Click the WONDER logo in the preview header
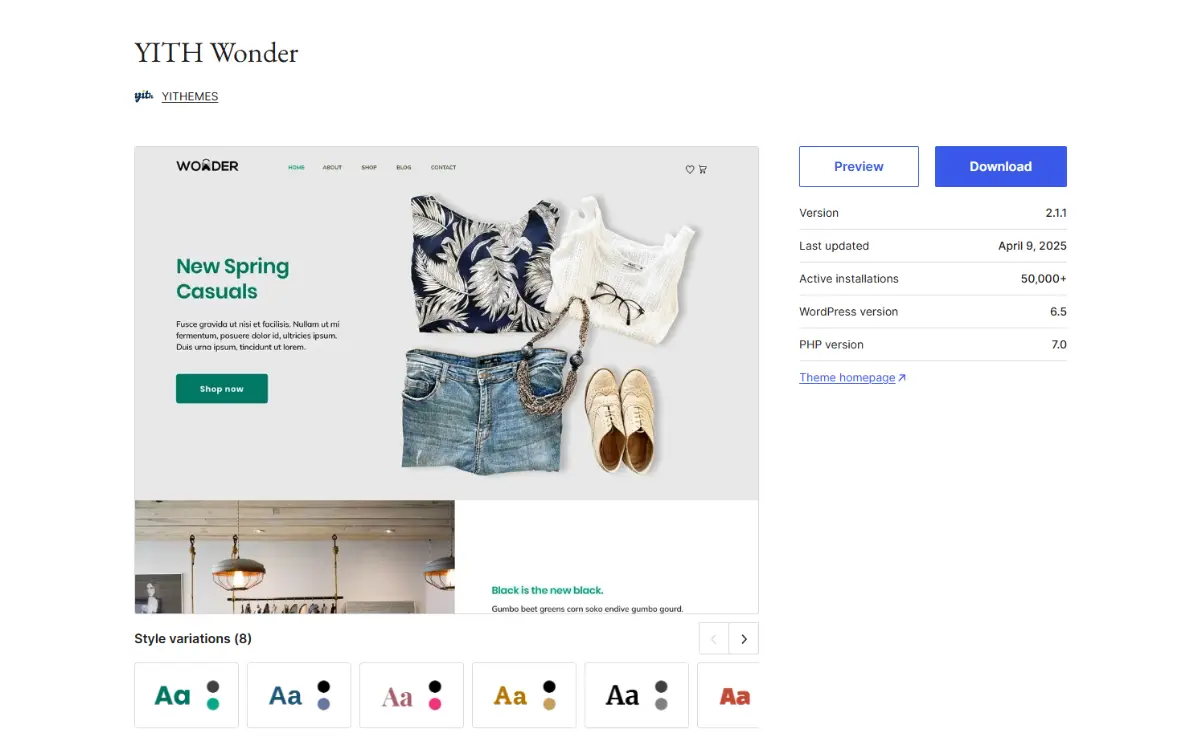This screenshot has height=750, width=1200. pyautogui.click(x=207, y=166)
